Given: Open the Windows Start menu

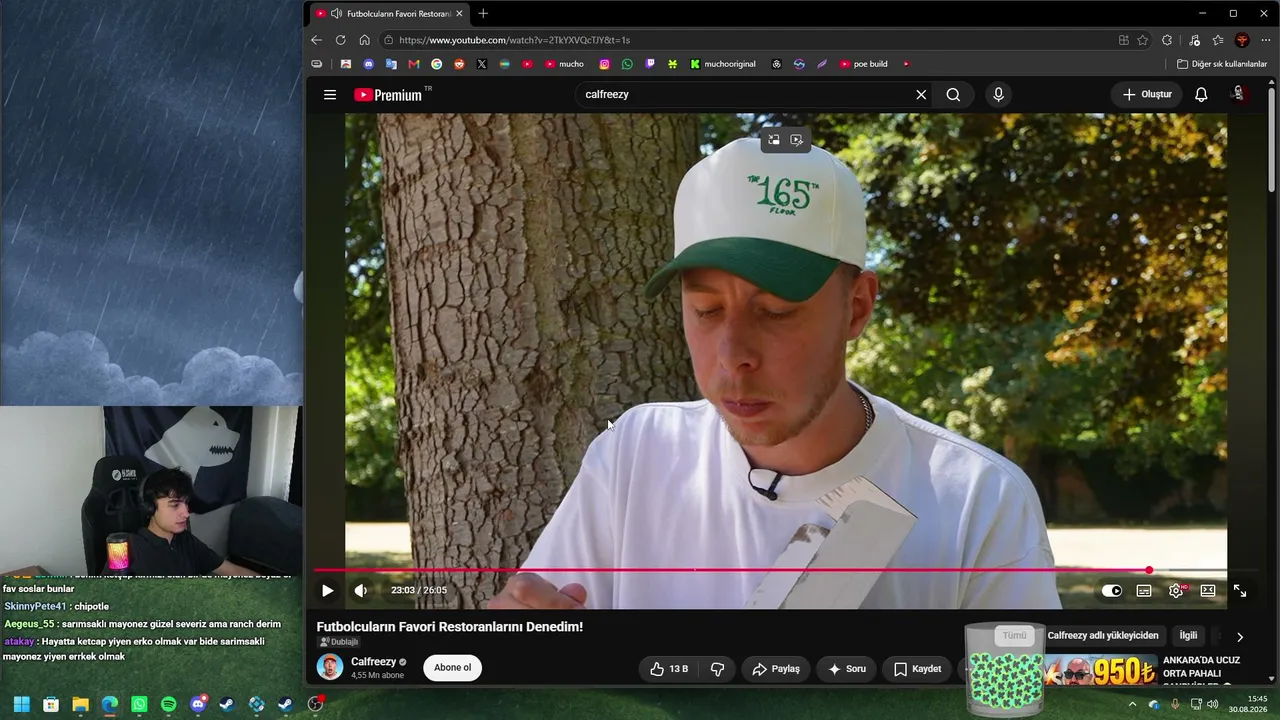Looking at the screenshot, I should [21, 705].
